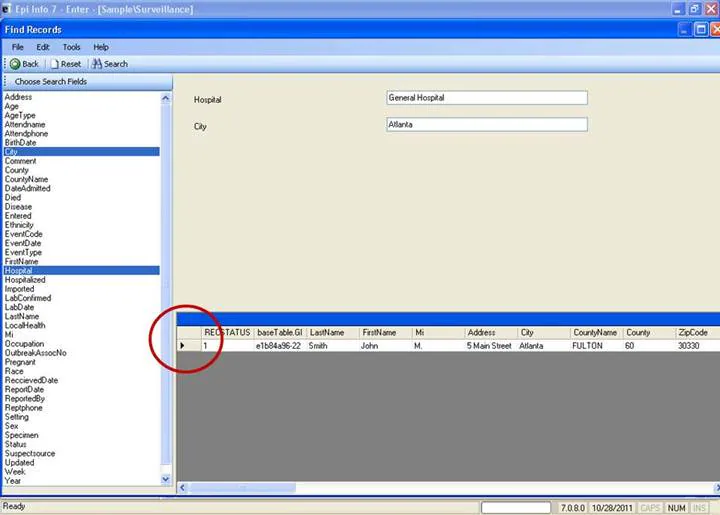
Task: Sort by the ZipCode column header
Action: pos(692,332)
